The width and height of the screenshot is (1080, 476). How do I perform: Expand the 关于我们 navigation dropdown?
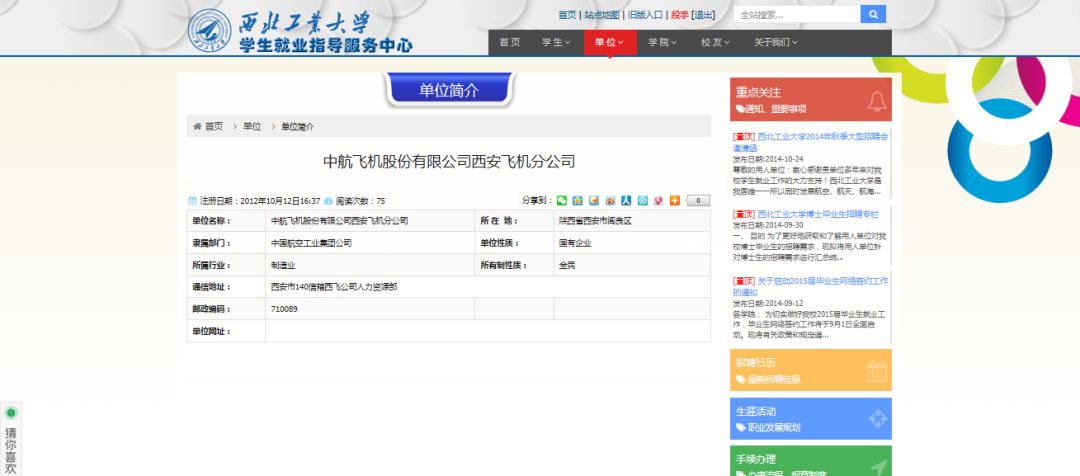pyautogui.click(x=776, y=42)
